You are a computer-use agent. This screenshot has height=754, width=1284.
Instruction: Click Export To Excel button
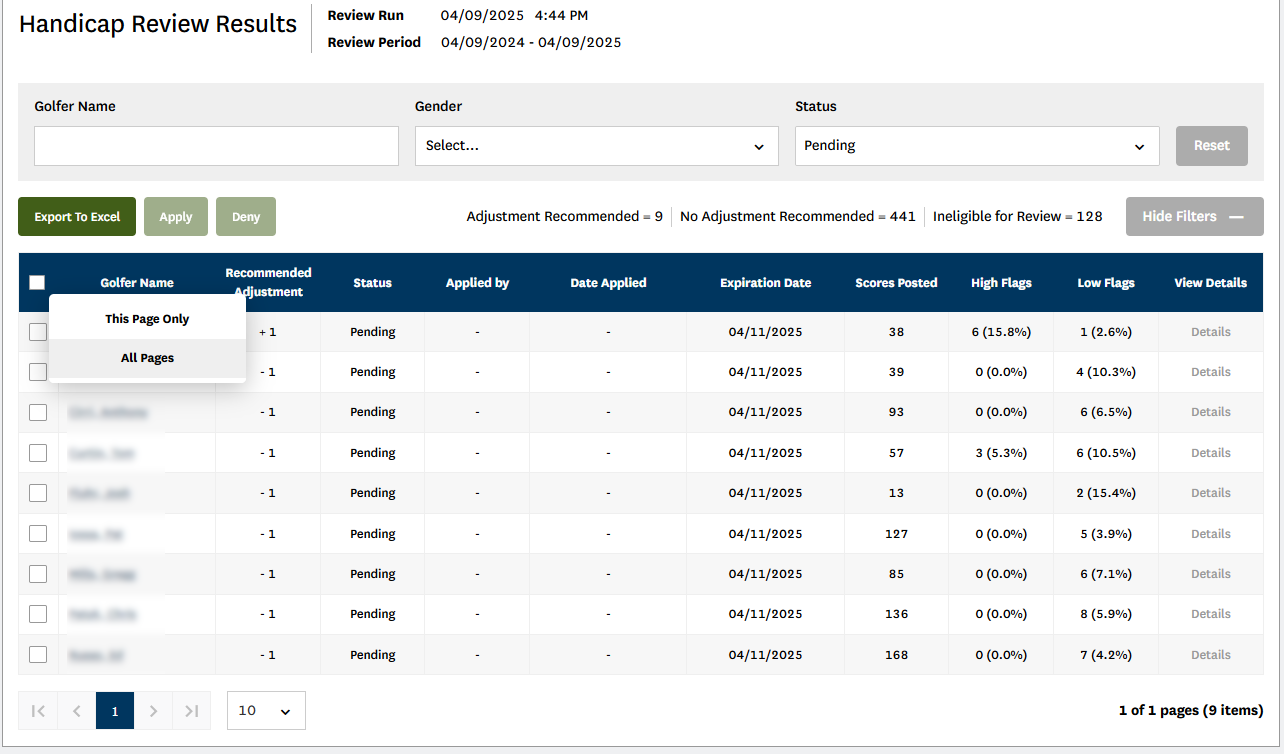[77, 217]
